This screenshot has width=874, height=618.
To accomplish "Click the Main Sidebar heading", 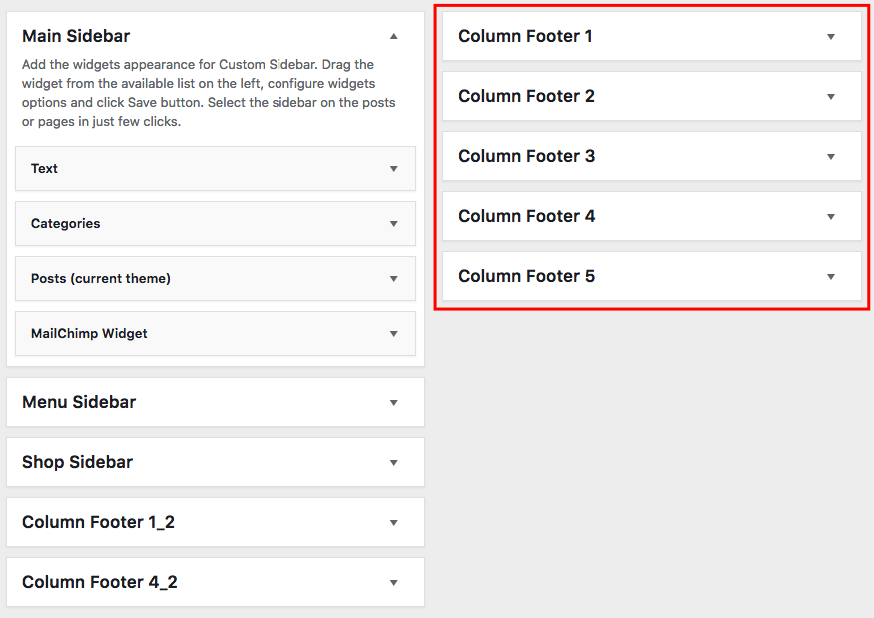I will (76, 36).
